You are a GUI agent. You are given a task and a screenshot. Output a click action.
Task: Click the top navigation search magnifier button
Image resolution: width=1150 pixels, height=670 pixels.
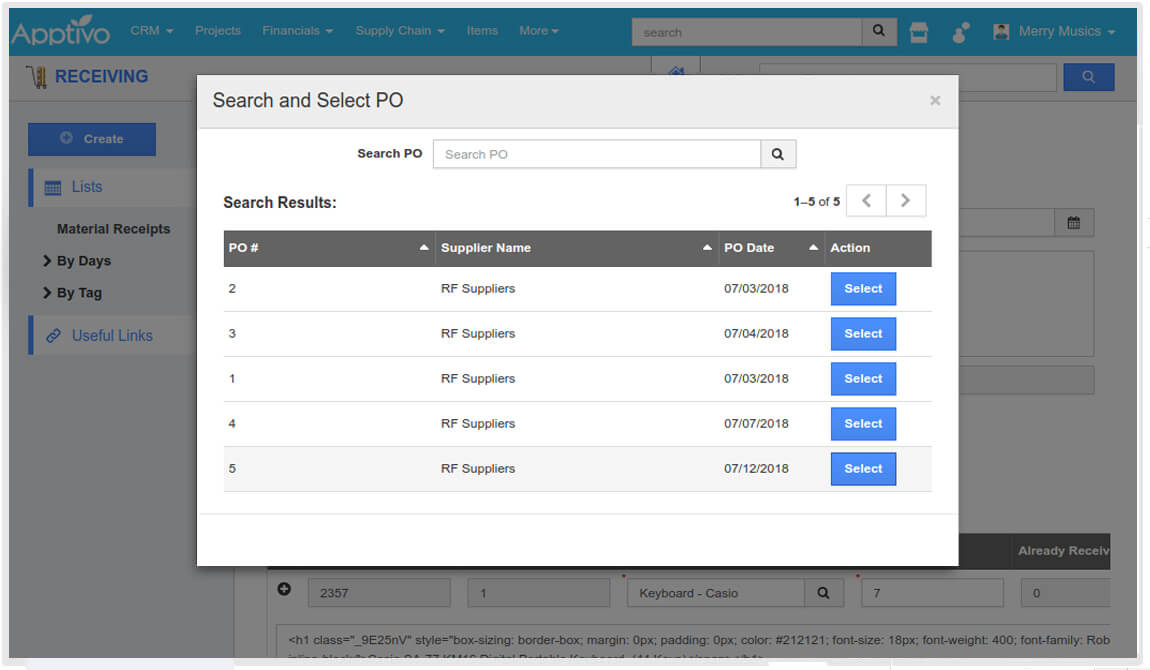(x=878, y=31)
